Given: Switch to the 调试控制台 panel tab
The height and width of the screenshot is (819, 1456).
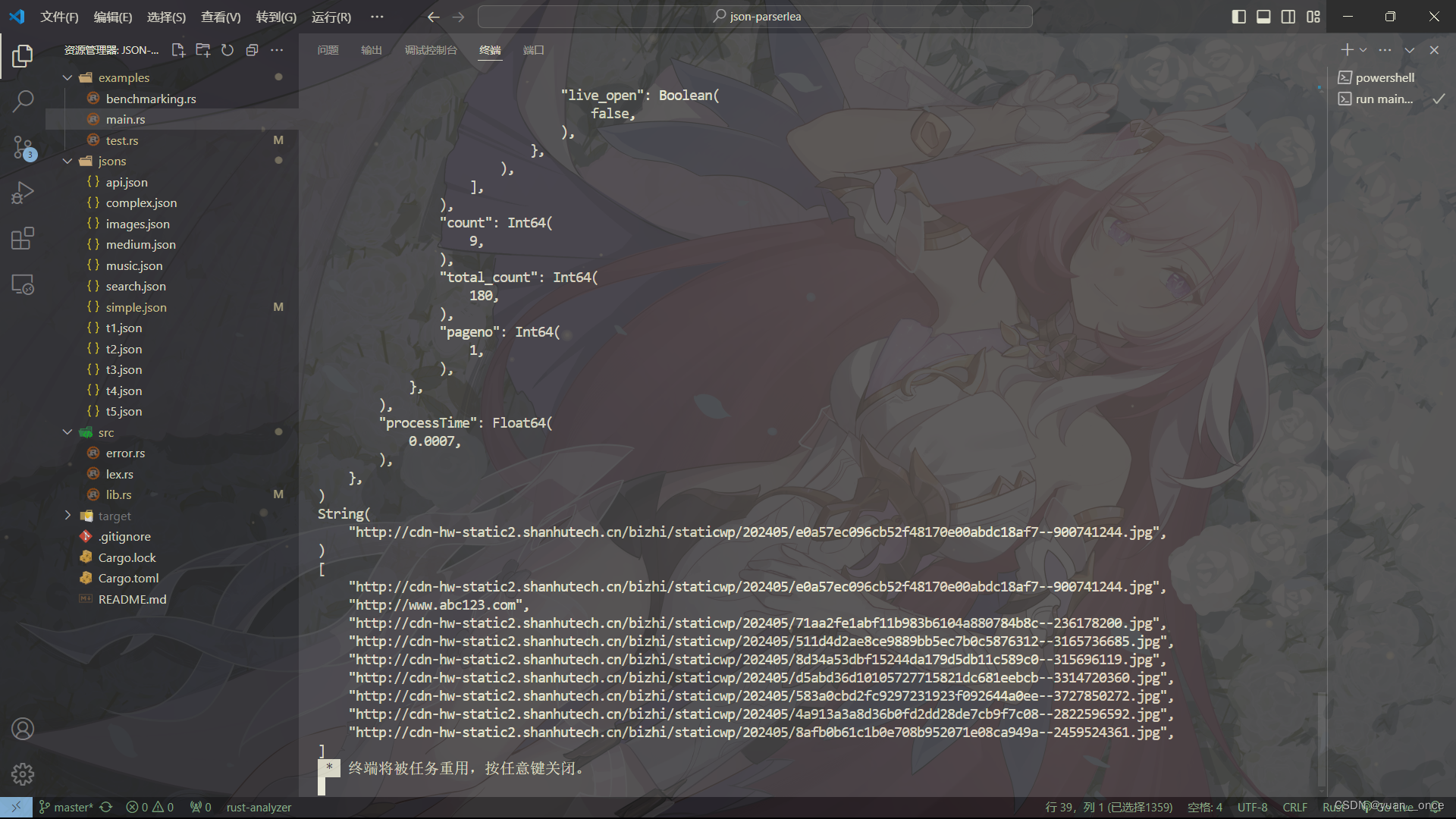Looking at the screenshot, I should coord(431,50).
